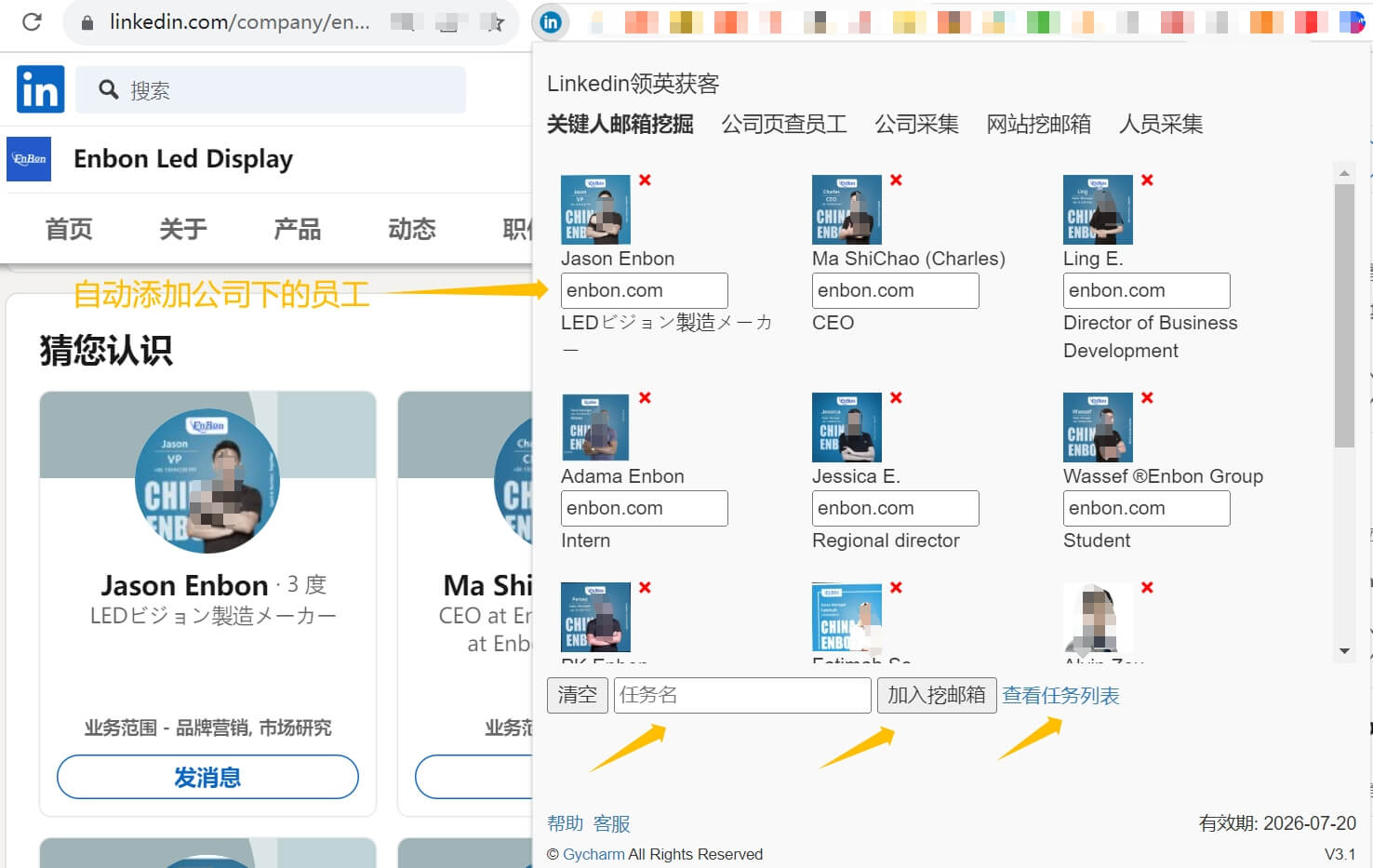This screenshot has height=868, width=1373.
Task: Reload the page in the browser
Action: click(32, 21)
